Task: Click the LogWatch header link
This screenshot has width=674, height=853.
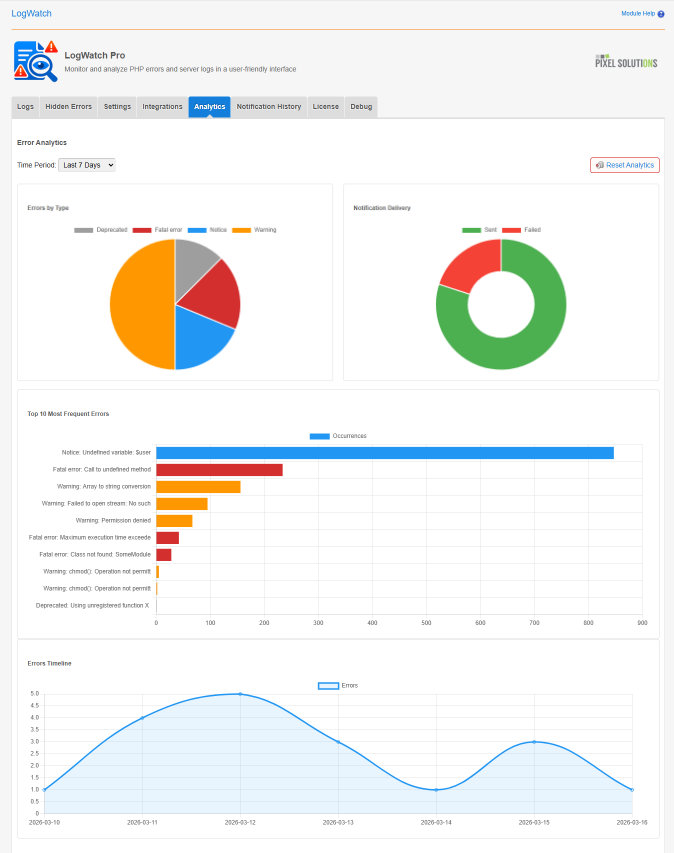Action: point(31,14)
